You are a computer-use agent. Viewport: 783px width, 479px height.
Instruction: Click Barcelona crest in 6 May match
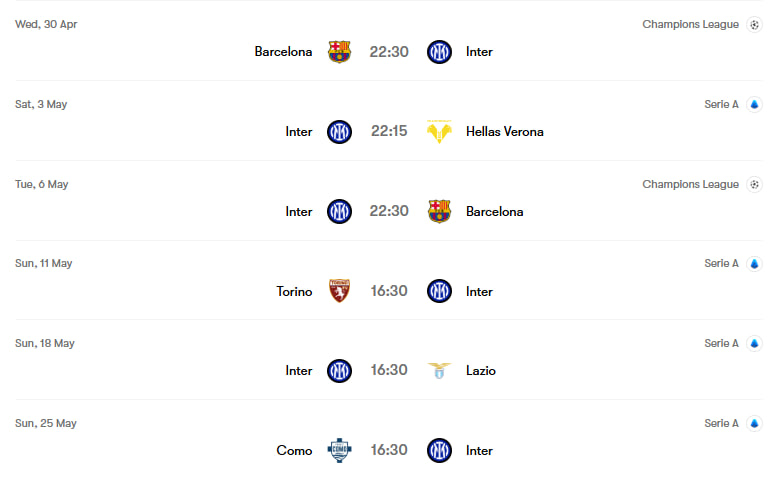(439, 211)
